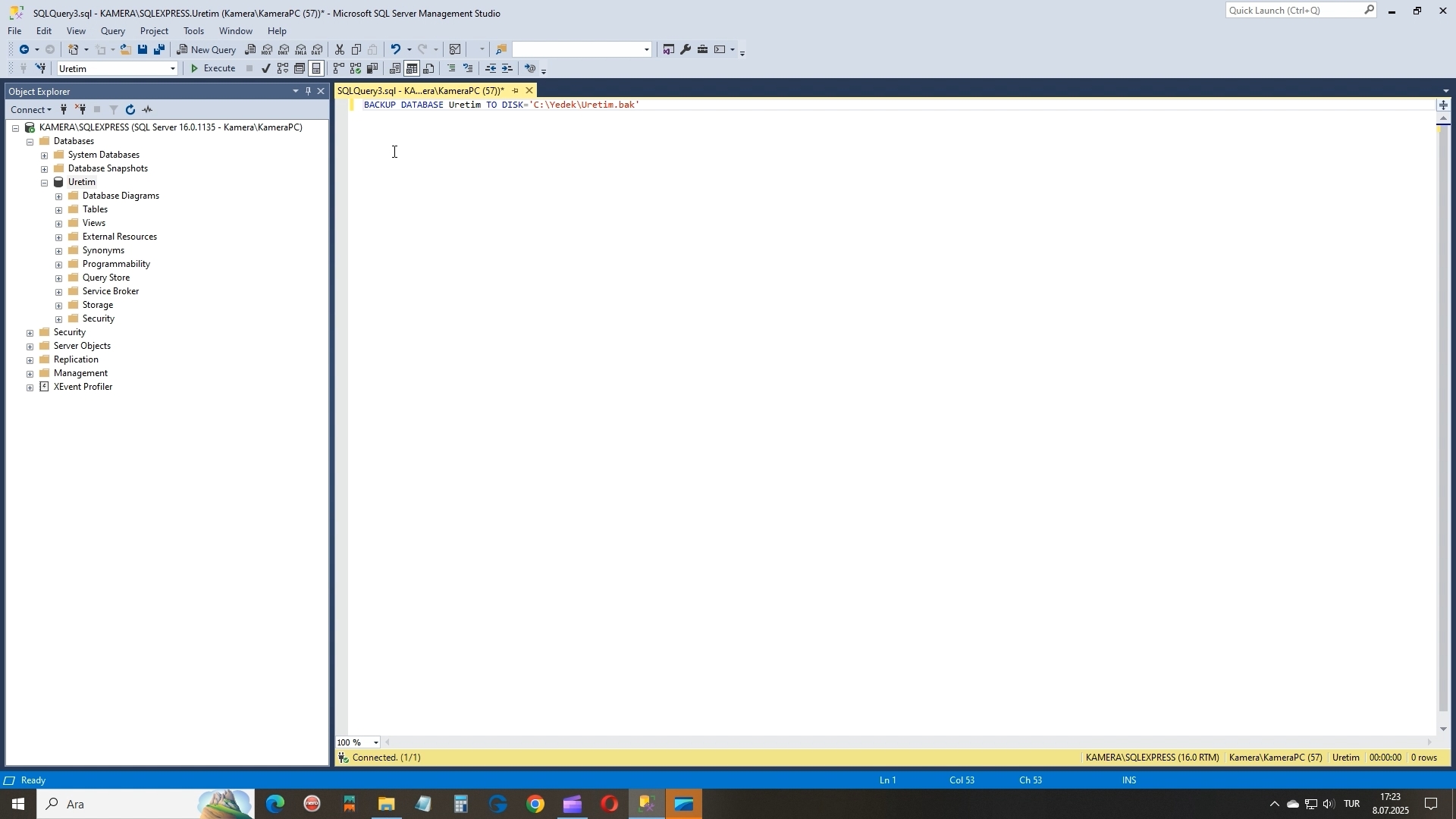The width and height of the screenshot is (1456, 819).
Task: Click the Change Connection icon
Action: click(x=41, y=69)
